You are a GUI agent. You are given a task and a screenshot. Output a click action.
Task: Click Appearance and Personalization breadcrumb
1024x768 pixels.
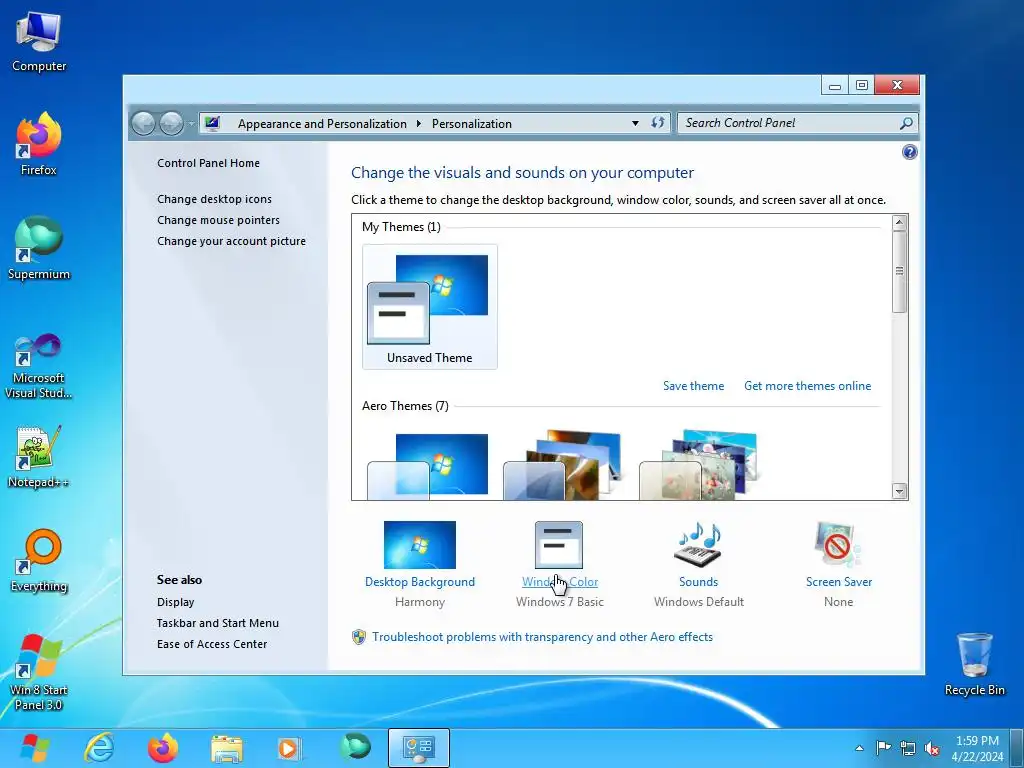coord(322,123)
